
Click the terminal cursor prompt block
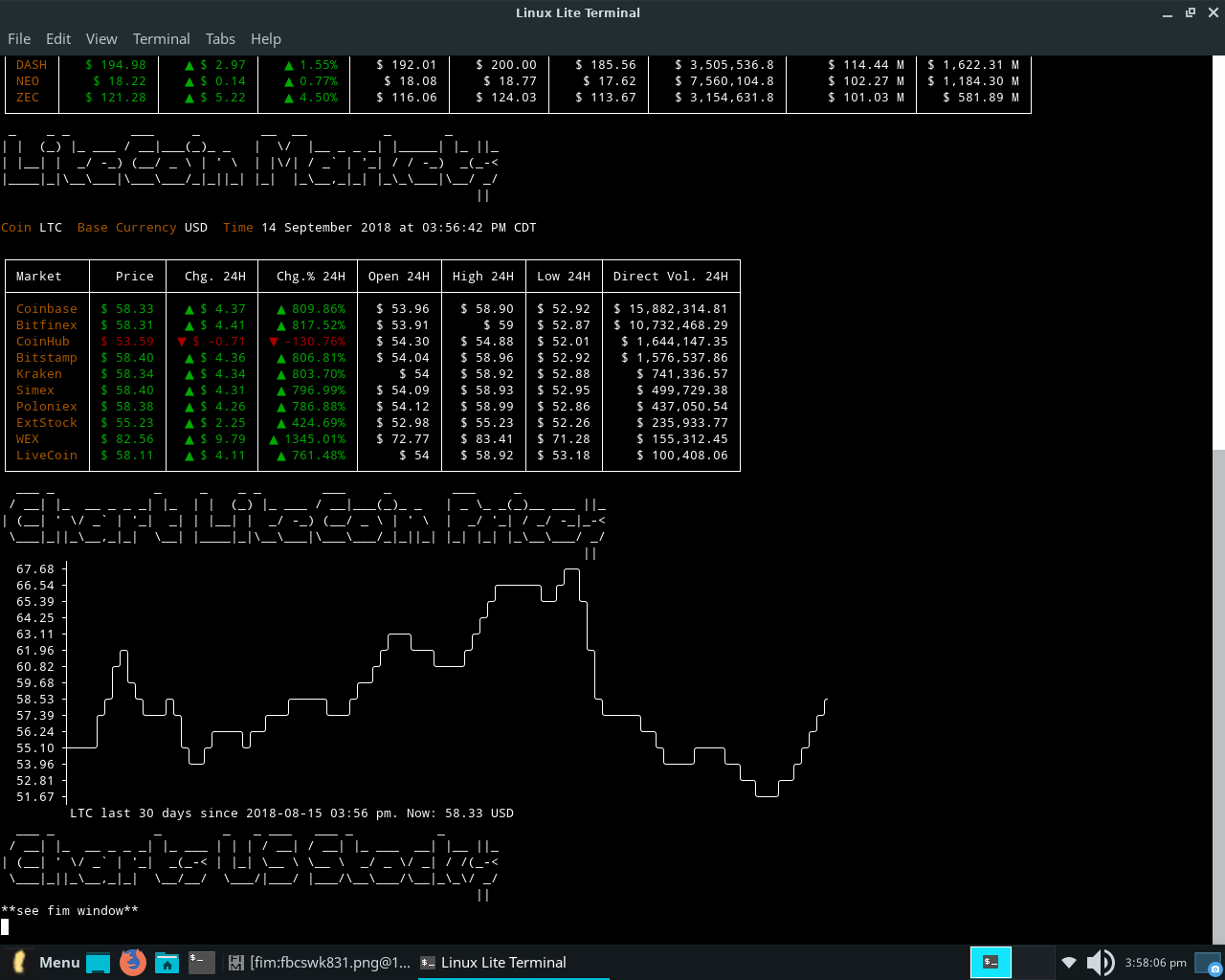(5, 926)
